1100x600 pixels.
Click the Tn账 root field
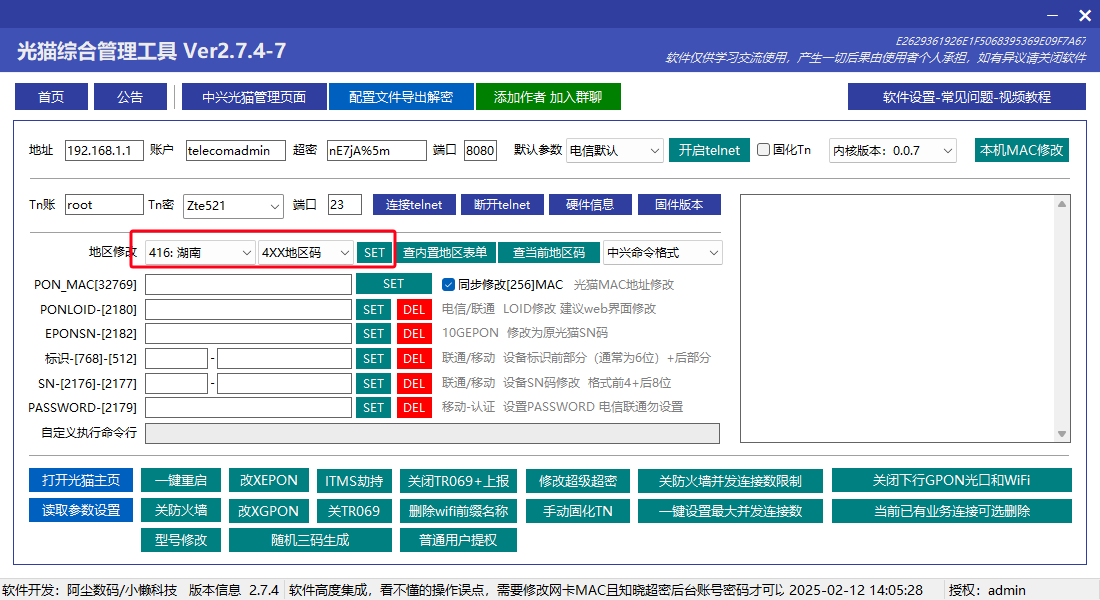pyautogui.click(x=104, y=205)
